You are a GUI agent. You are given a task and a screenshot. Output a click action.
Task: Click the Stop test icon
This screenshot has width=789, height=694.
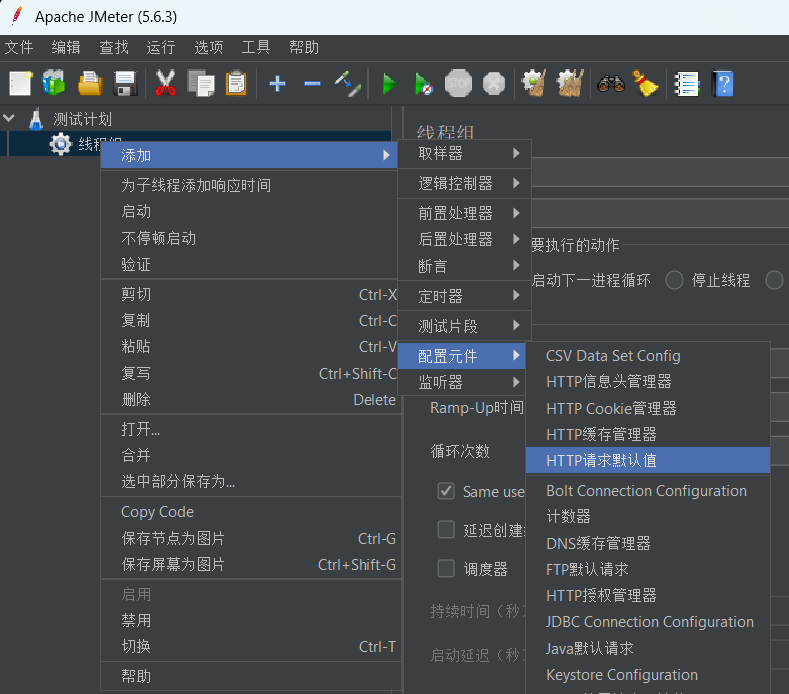458,83
